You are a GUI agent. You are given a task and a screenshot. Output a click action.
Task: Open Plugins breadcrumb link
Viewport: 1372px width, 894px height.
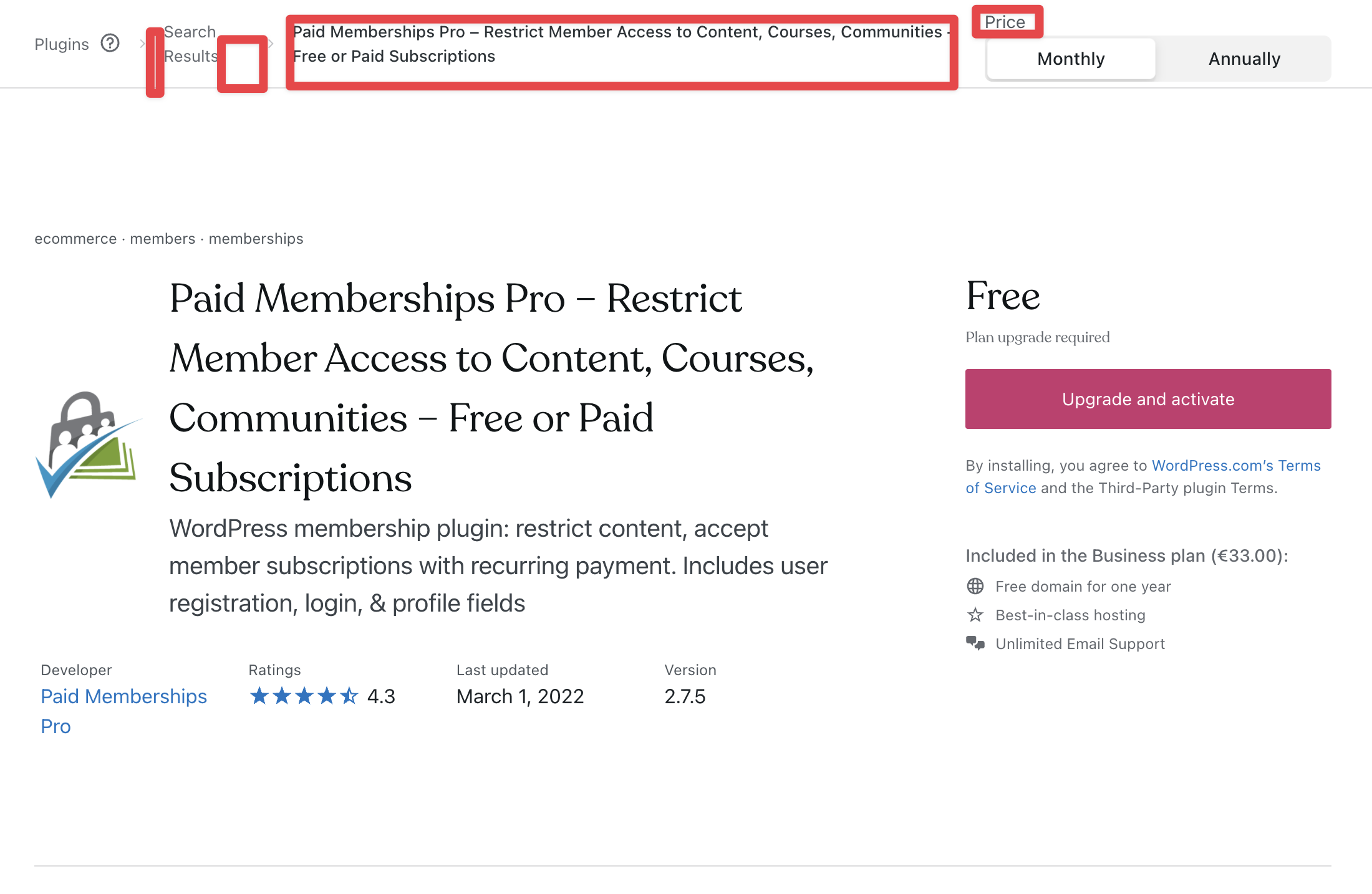(62, 44)
